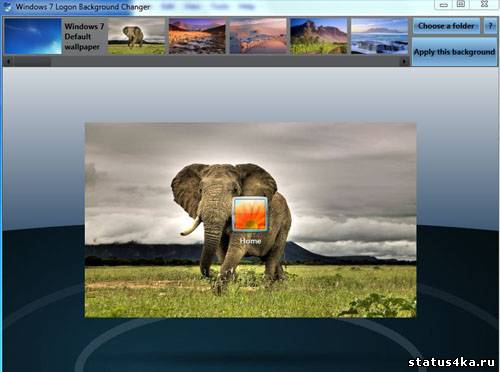Maximize the Logon Background Changer window
The height and width of the screenshot is (372, 500).
pos(461,5)
